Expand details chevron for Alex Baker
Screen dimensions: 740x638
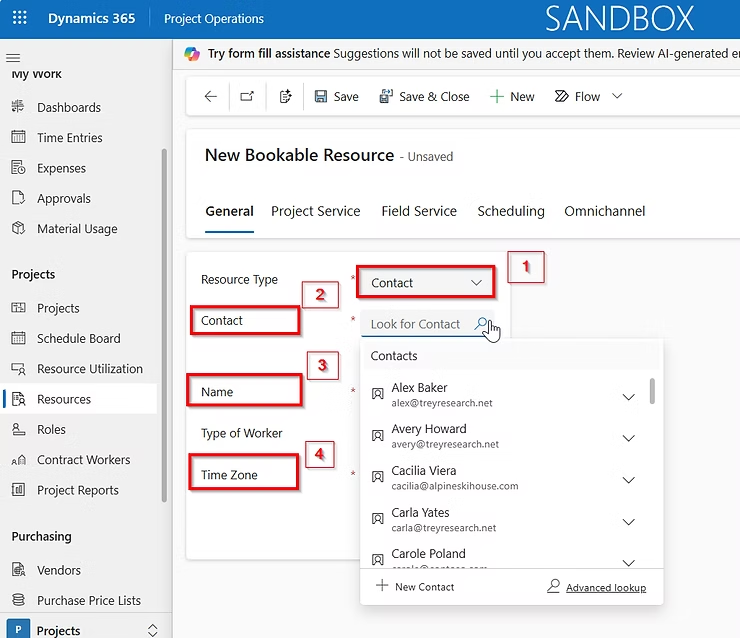click(x=628, y=397)
